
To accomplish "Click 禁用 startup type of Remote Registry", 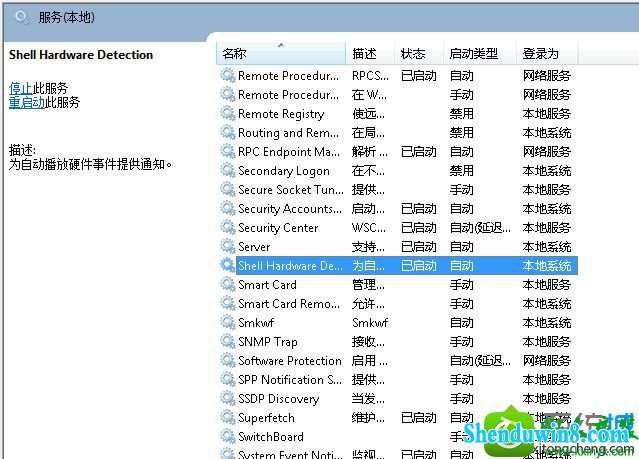I will pos(462,114).
